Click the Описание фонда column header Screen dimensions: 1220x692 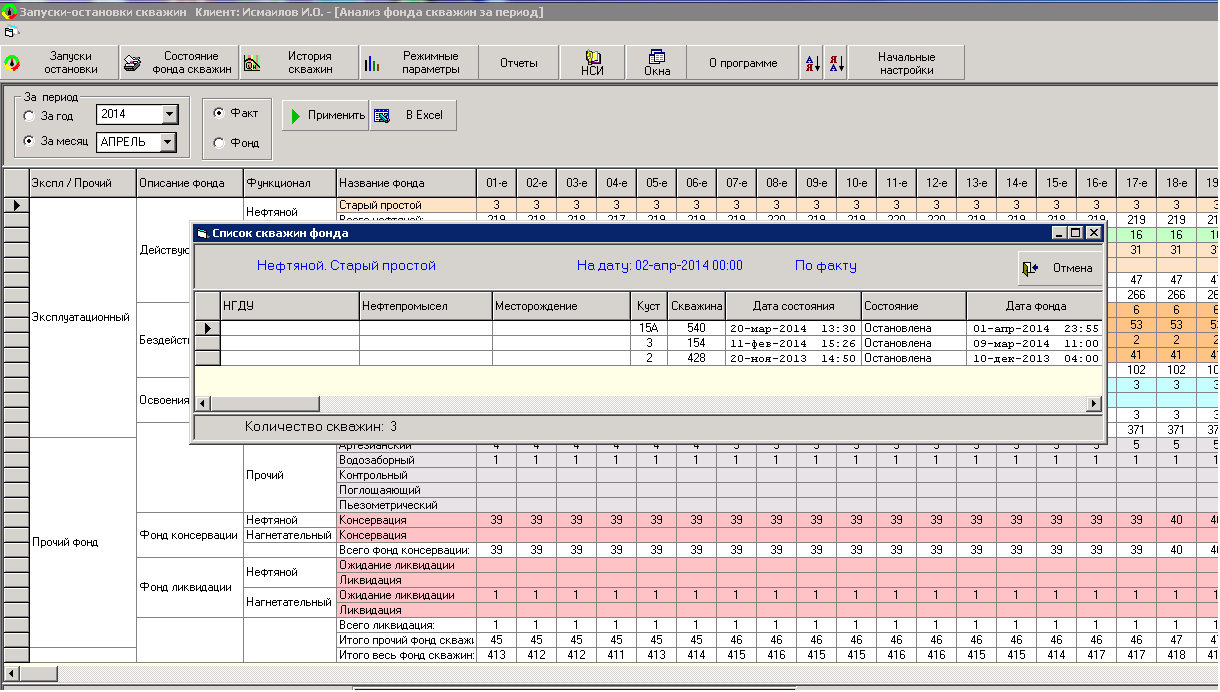coord(189,183)
